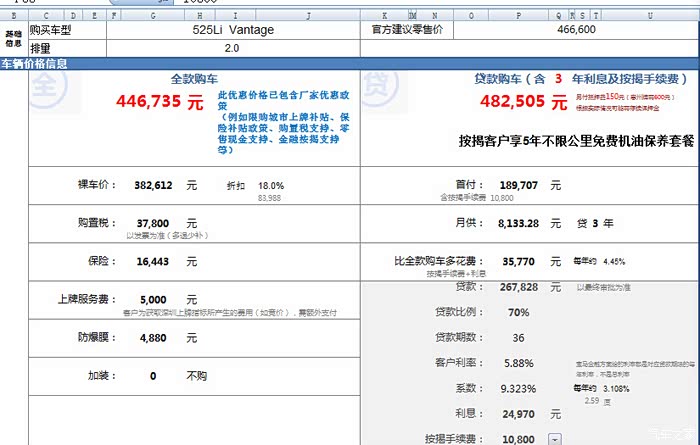Viewport: 700px width, 445px height.
Task: Select column header B
Action: (14, 16)
